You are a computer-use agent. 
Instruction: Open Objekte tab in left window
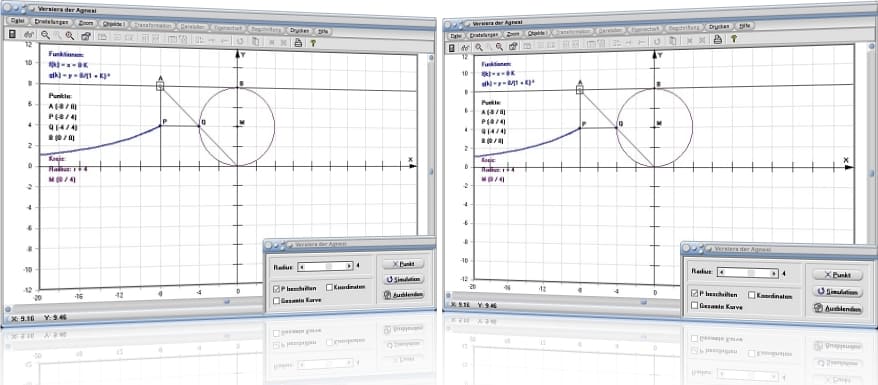click(x=115, y=25)
